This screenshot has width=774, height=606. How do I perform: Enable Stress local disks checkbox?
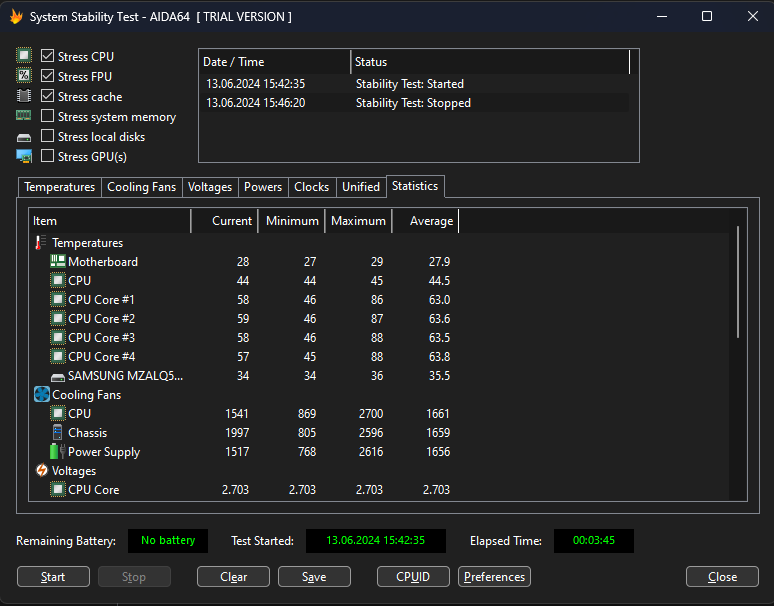47,136
